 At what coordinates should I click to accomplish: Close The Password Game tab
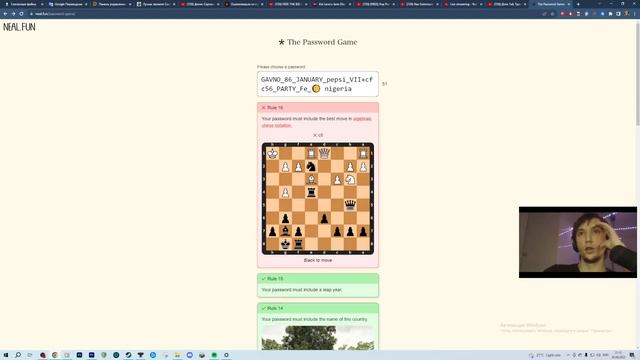click(x=569, y=4)
